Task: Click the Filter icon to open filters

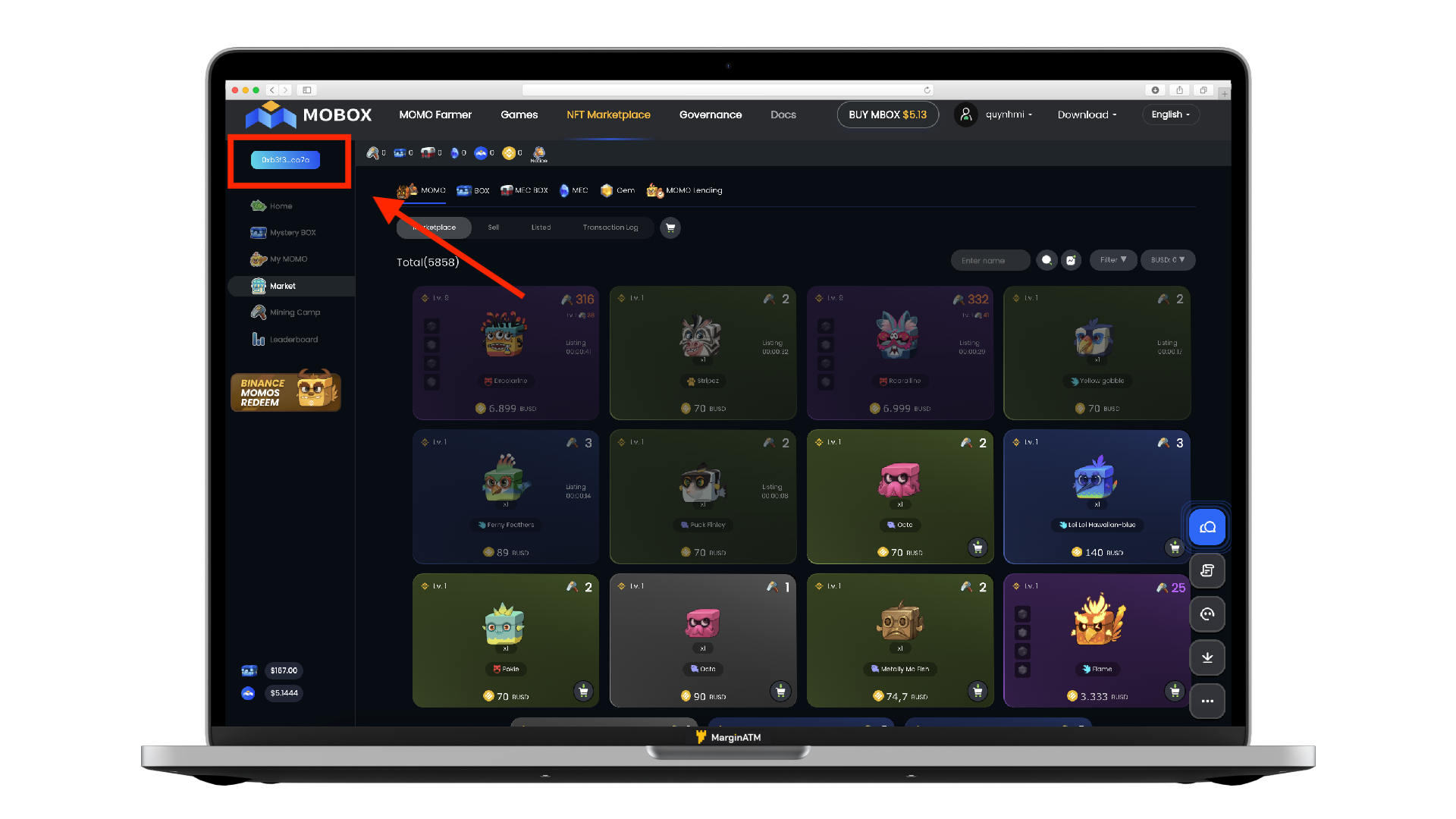Action: coord(1113,260)
